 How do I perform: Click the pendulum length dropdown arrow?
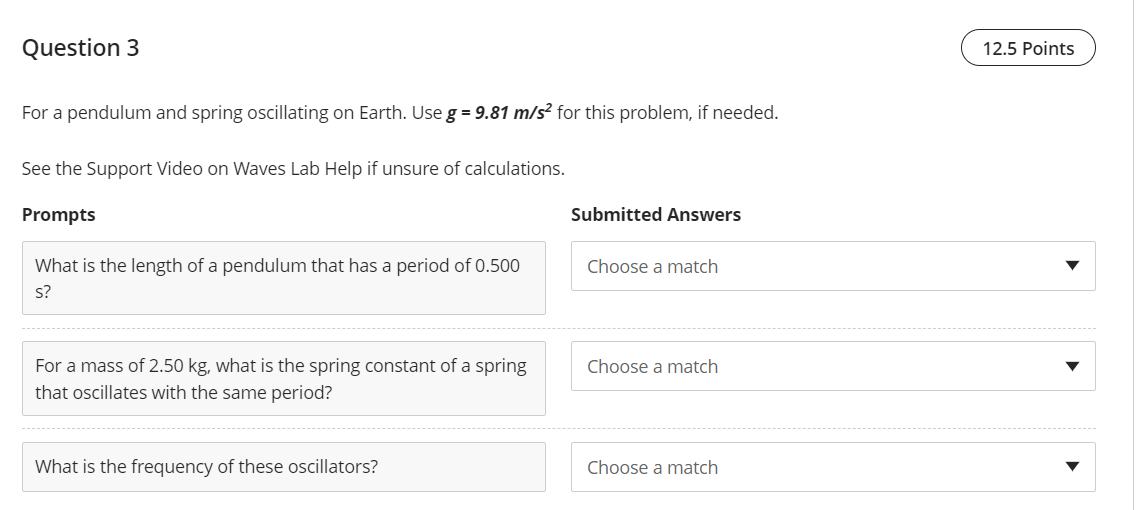[1072, 267]
